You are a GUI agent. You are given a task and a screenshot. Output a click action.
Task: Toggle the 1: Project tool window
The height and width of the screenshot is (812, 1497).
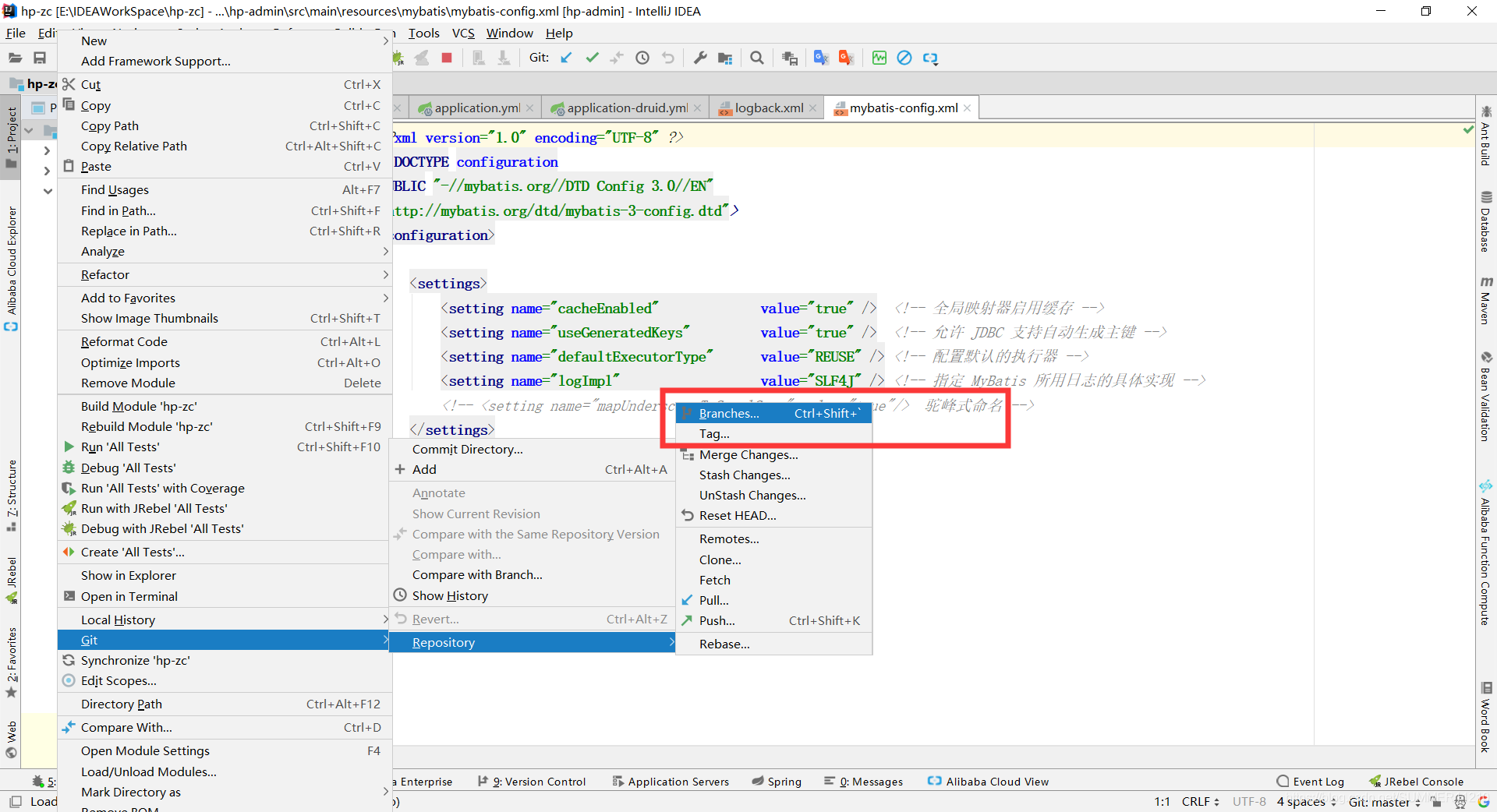[11, 139]
